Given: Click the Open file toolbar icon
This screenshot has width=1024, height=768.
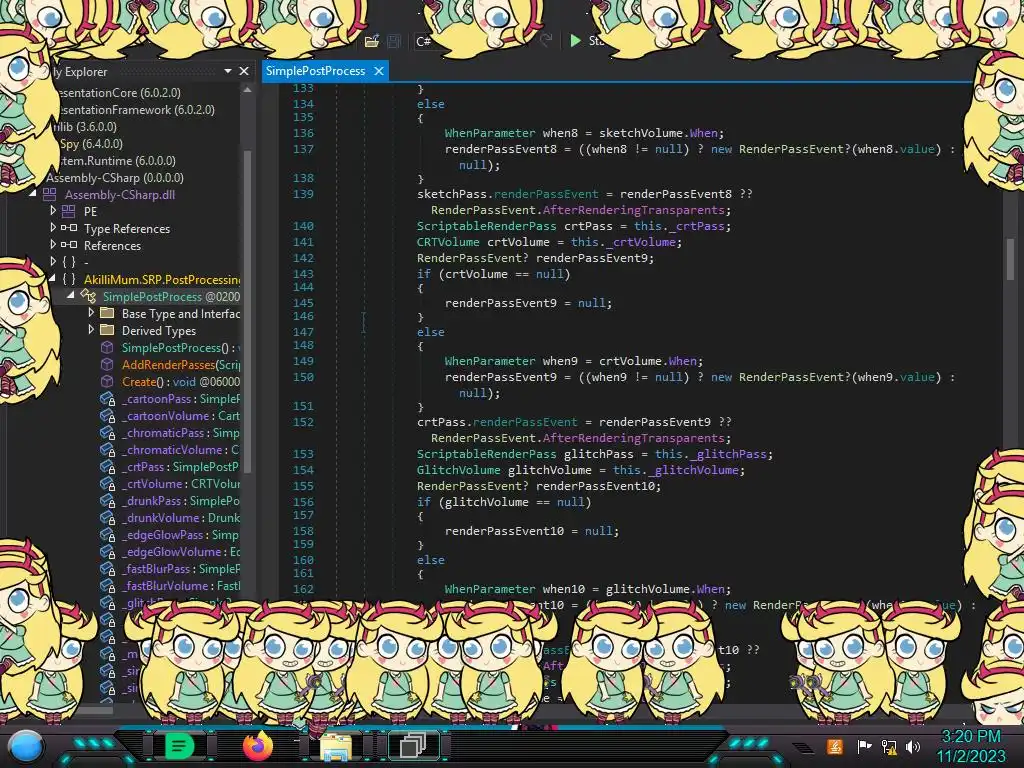Looking at the screenshot, I should pos(372,41).
